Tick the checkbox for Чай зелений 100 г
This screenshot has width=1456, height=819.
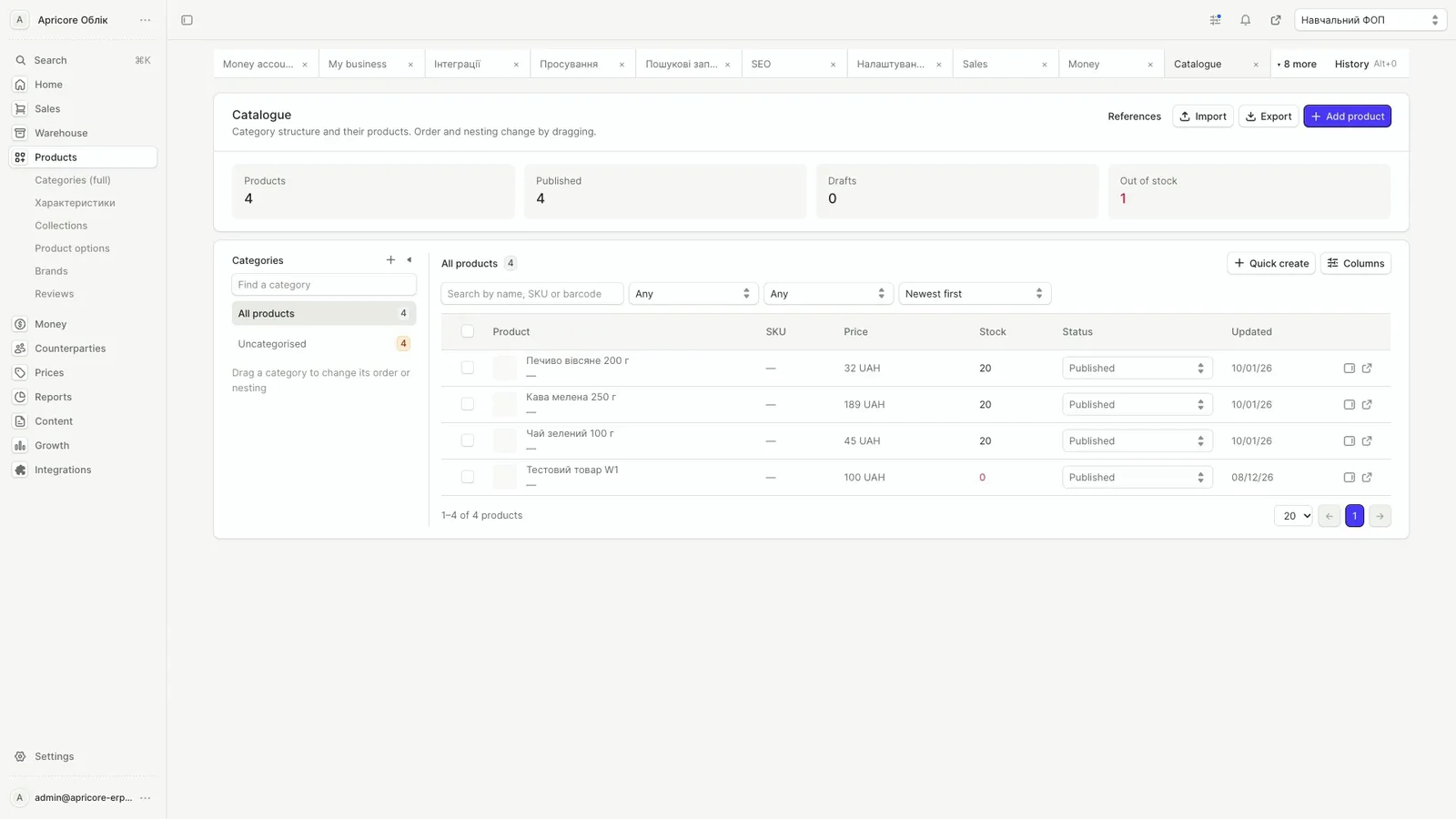click(x=467, y=440)
